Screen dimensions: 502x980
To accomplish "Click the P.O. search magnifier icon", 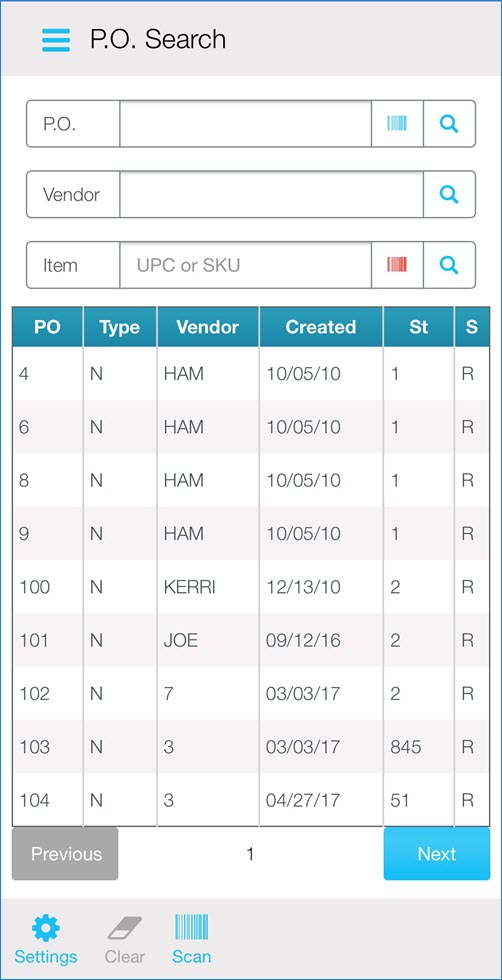I will tap(449, 124).
